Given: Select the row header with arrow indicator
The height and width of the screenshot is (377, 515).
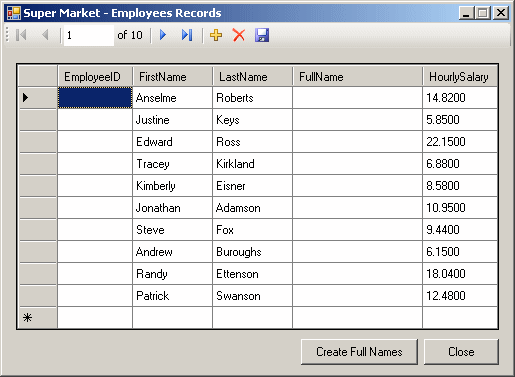Looking at the screenshot, I should (x=38, y=98).
